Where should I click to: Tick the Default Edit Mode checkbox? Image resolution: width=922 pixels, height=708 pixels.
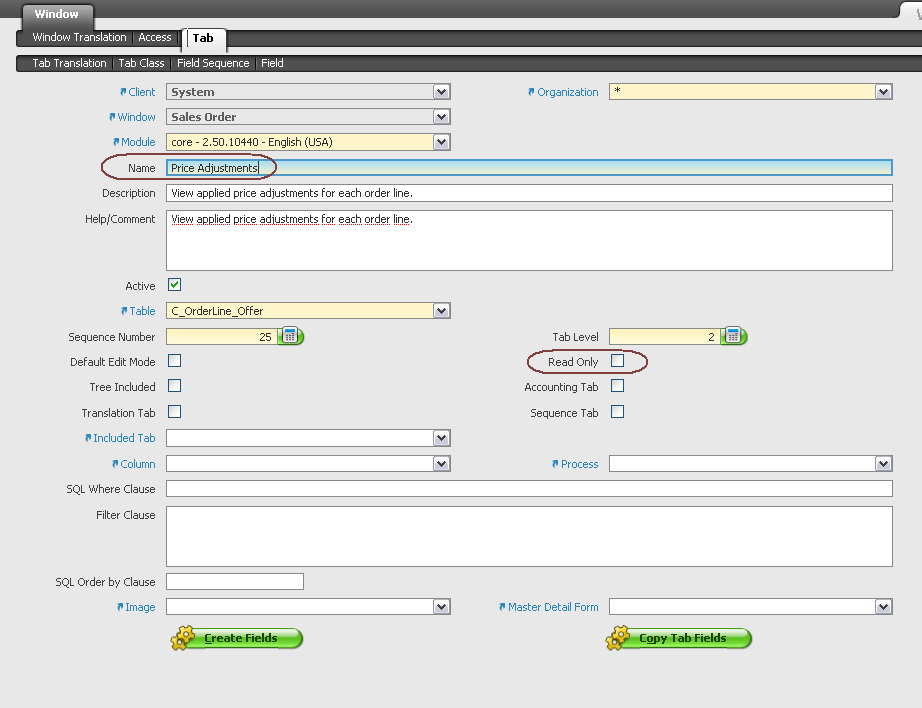click(x=175, y=361)
